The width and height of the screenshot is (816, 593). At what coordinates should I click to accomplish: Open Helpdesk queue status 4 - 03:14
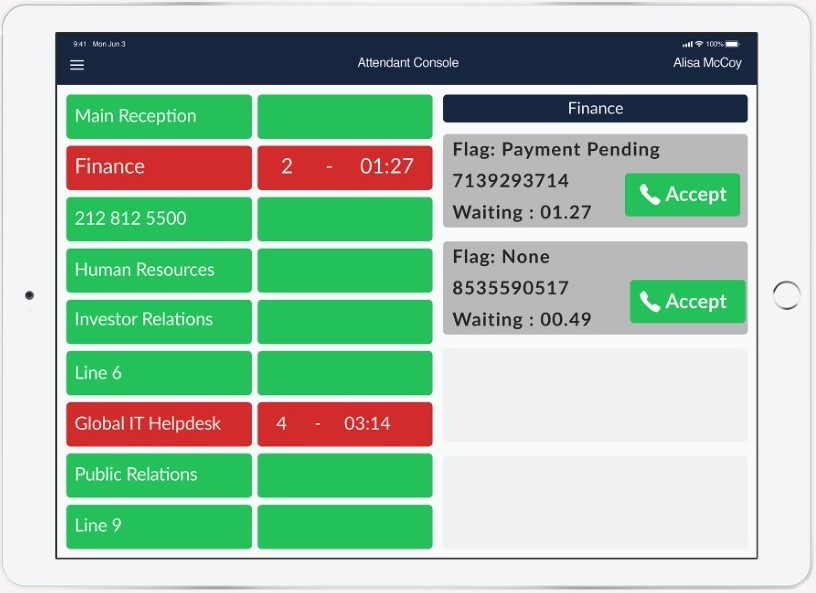345,424
